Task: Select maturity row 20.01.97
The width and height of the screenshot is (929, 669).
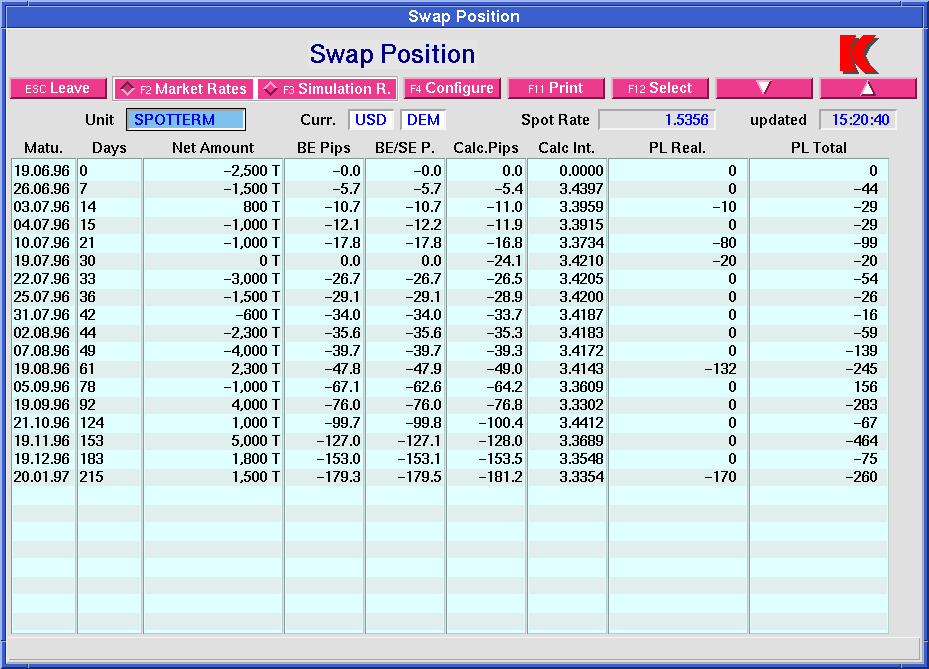Action: (x=450, y=477)
